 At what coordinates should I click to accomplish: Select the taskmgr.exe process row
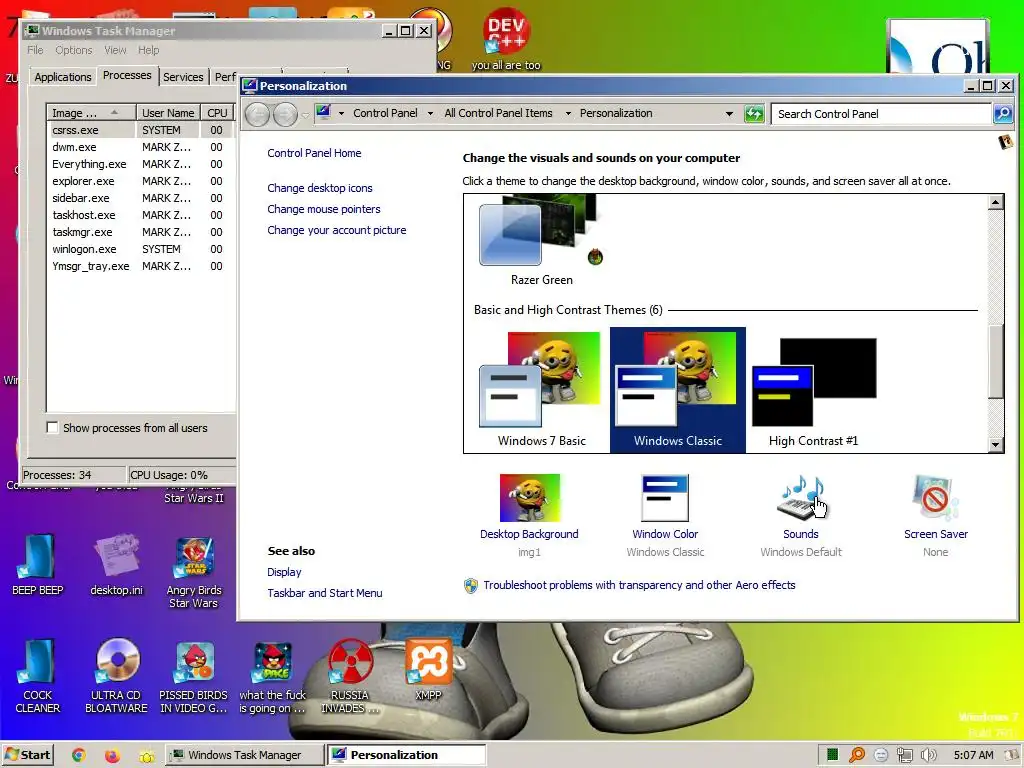[x=140, y=232]
